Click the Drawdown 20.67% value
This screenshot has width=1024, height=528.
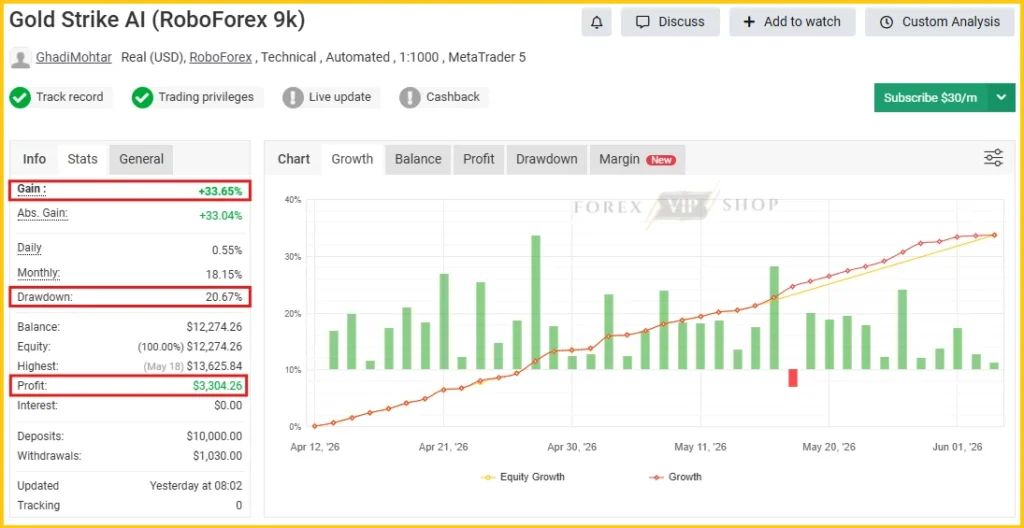[223, 297]
